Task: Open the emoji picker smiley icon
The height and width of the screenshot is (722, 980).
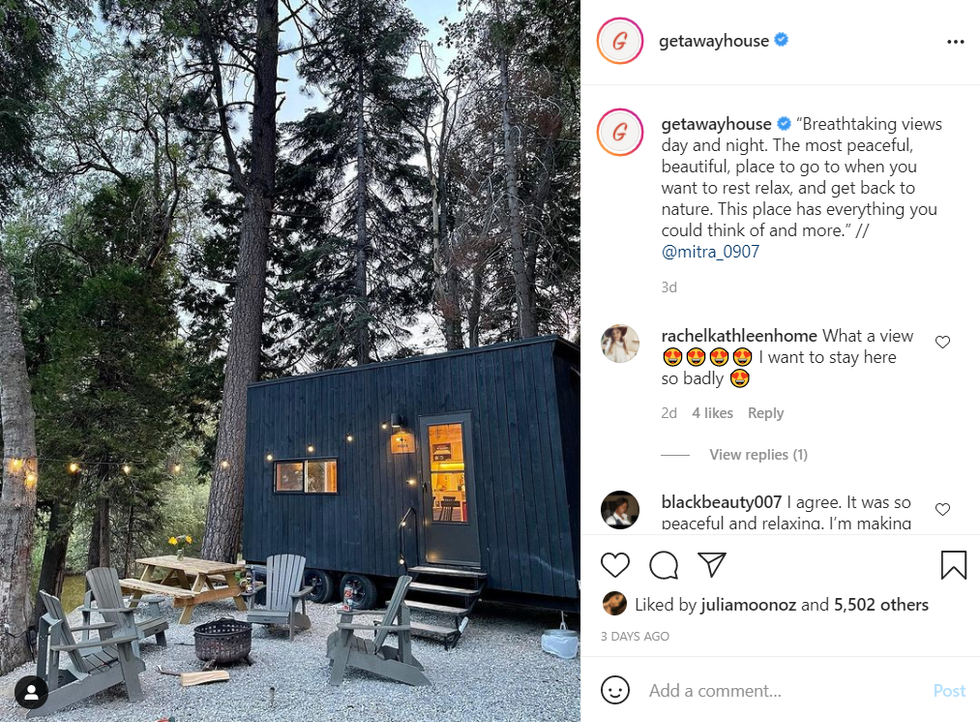Action: pos(615,690)
